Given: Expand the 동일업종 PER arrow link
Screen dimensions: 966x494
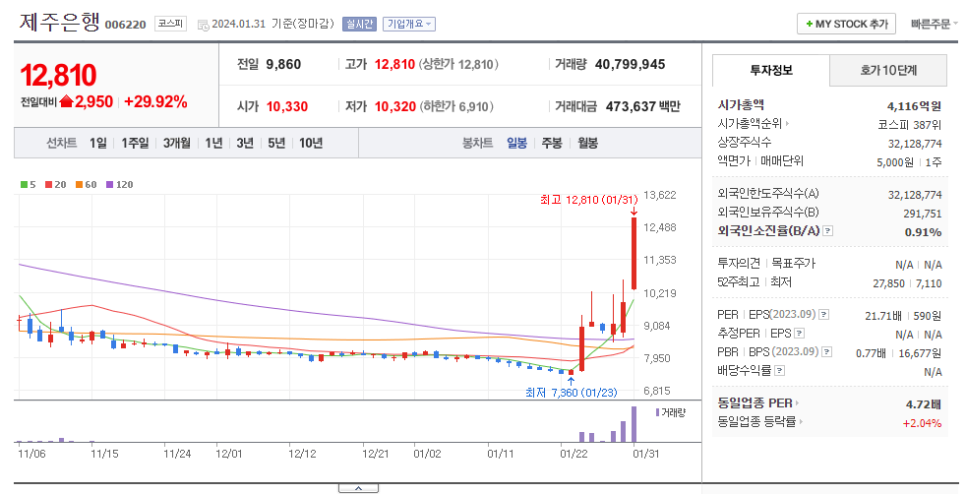Looking at the screenshot, I should 797,403.
